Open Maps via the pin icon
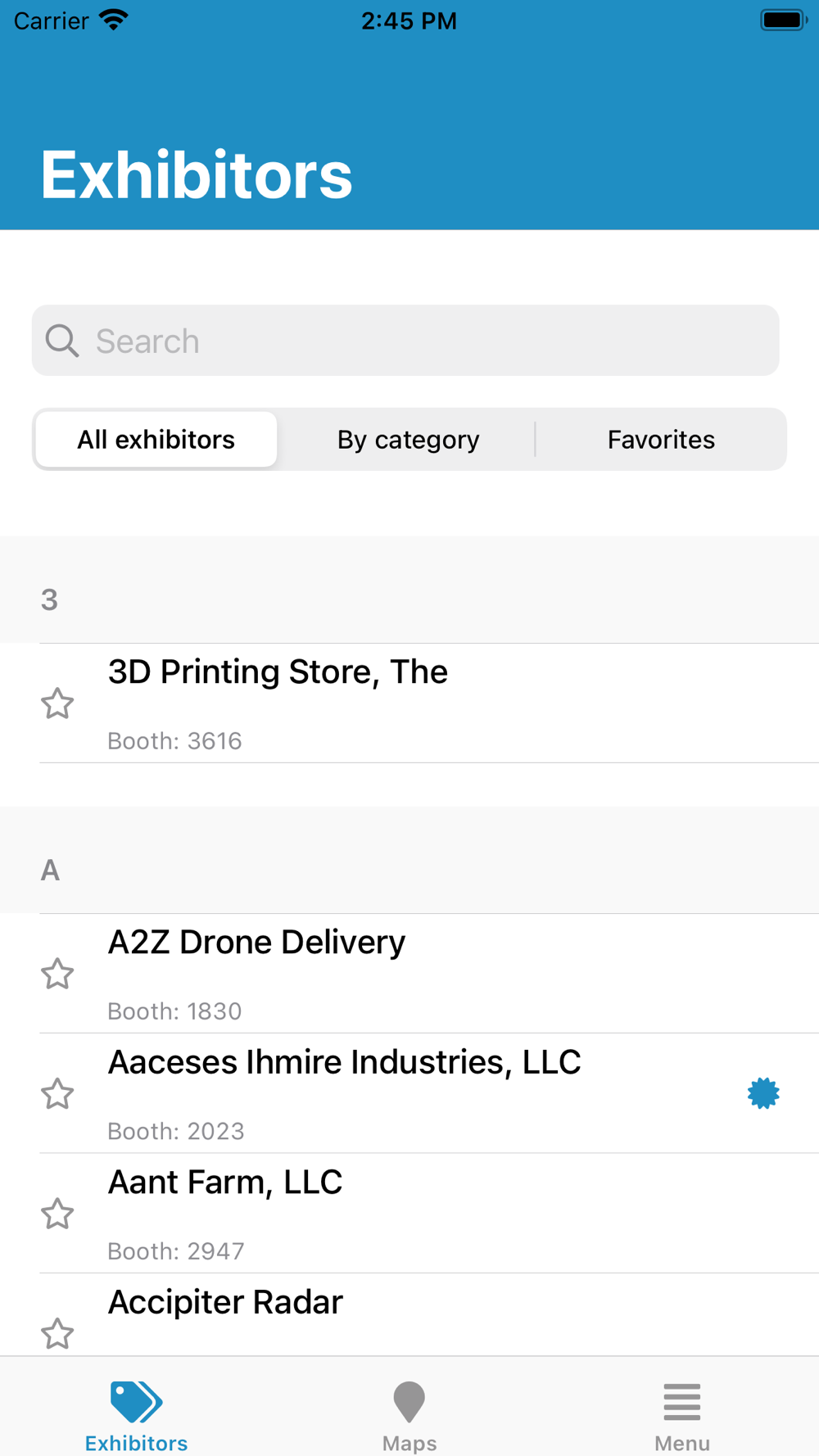Image resolution: width=819 pixels, height=1456 pixels. click(409, 1402)
